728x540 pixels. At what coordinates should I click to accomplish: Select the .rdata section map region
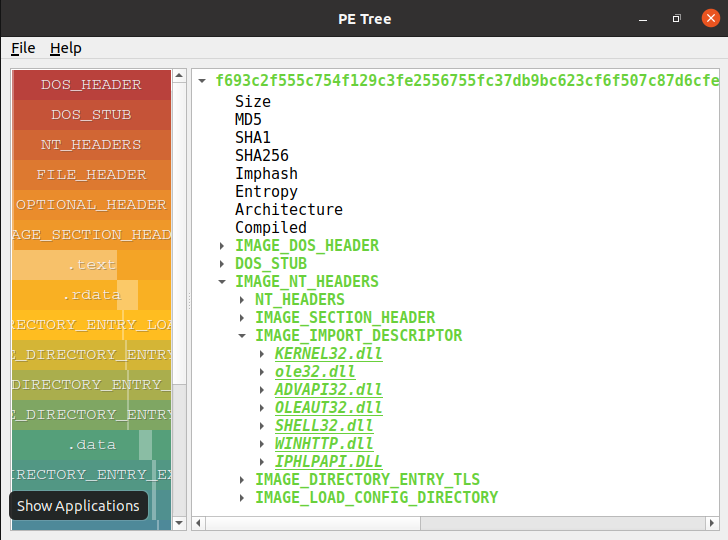click(x=91, y=295)
